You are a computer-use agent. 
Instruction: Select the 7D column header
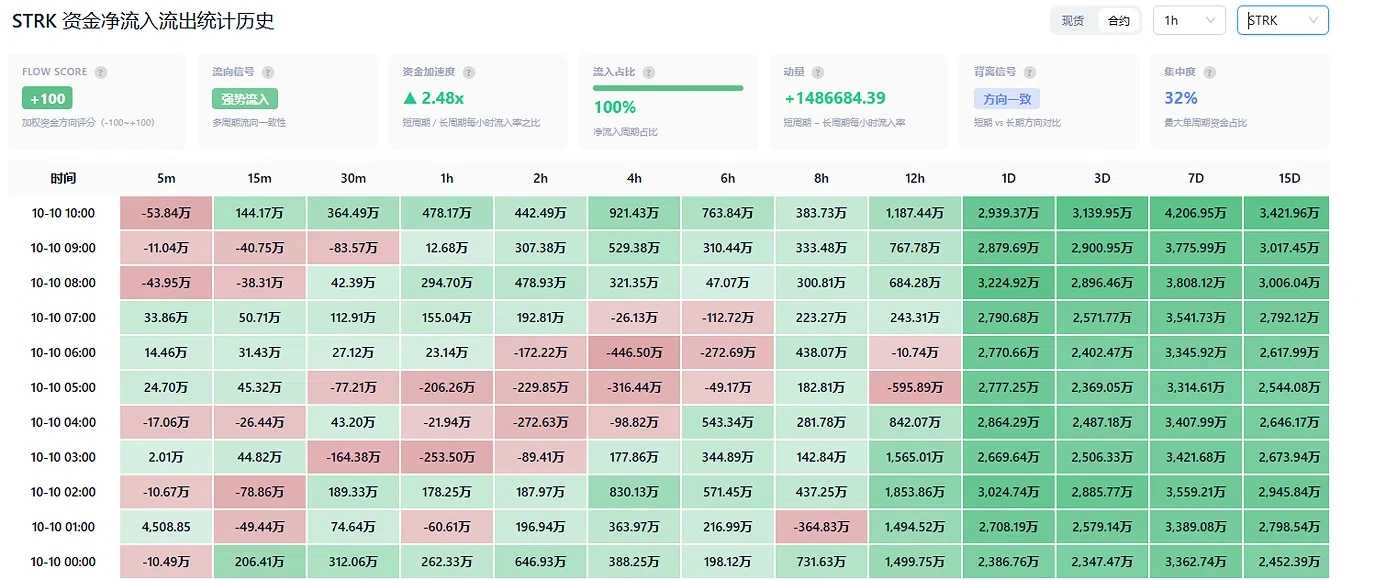(x=1196, y=179)
